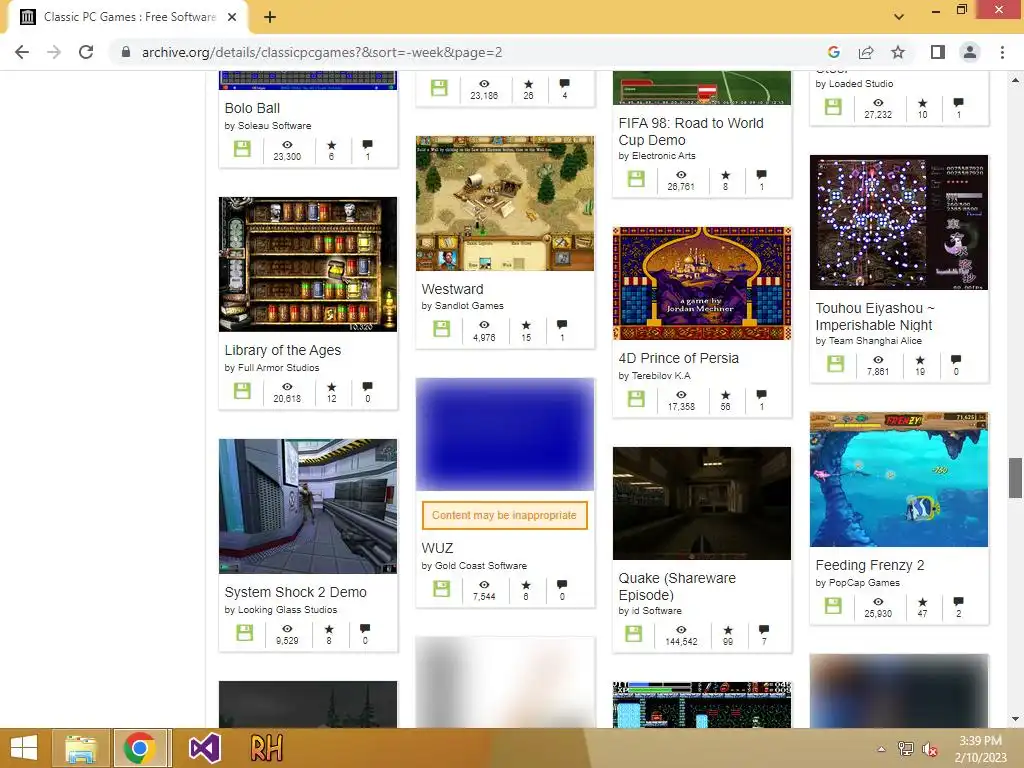This screenshot has height=768, width=1024.
Task: Click software floppy icon under Touhou Eiyashou
Action: pyautogui.click(x=835, y=364)
